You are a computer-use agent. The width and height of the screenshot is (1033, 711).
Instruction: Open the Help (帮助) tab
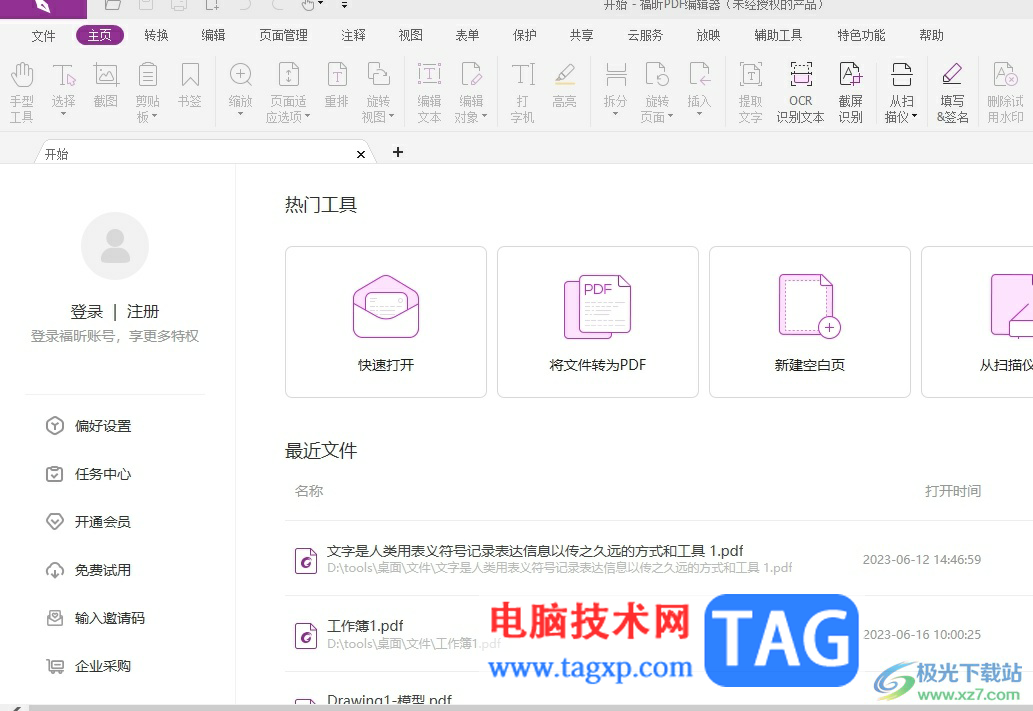tap(932, 36)
